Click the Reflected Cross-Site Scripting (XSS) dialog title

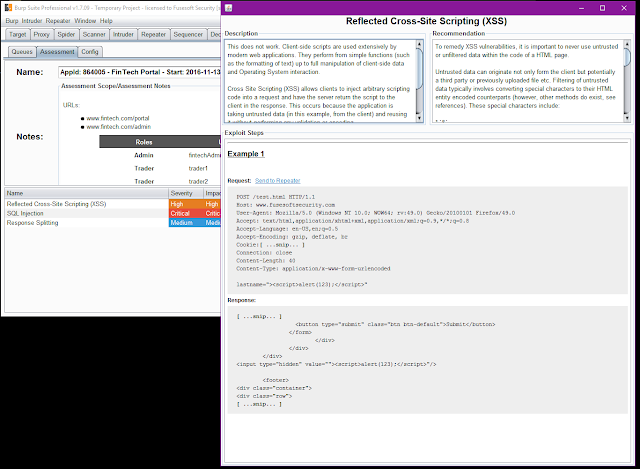coord(426,21)
